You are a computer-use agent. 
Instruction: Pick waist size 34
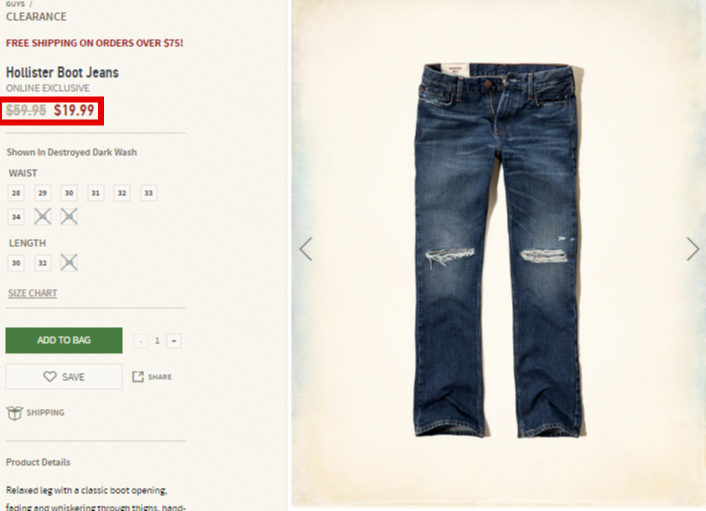pos(16,217)
